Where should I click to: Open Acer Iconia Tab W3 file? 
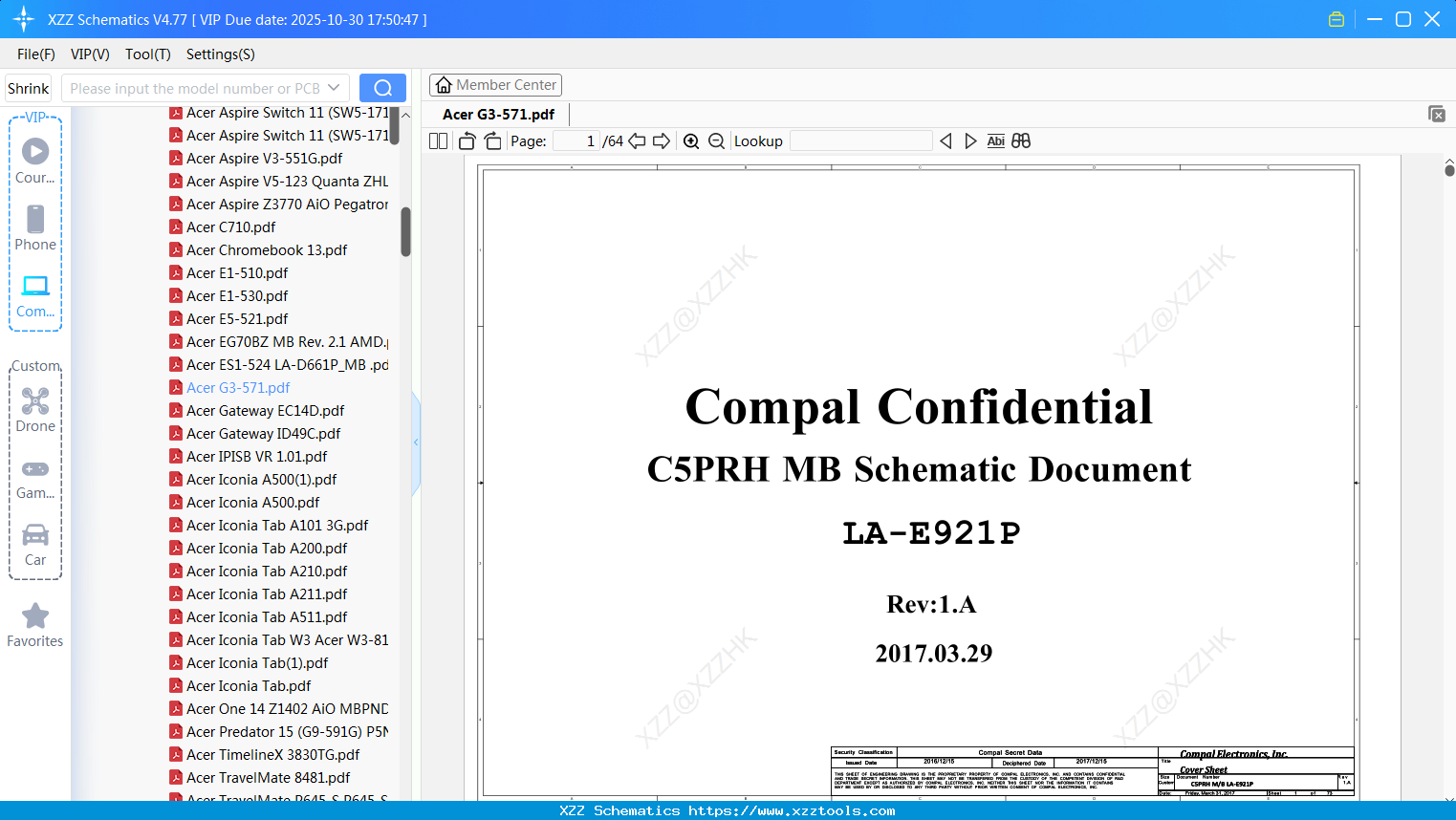click(279, 640)
